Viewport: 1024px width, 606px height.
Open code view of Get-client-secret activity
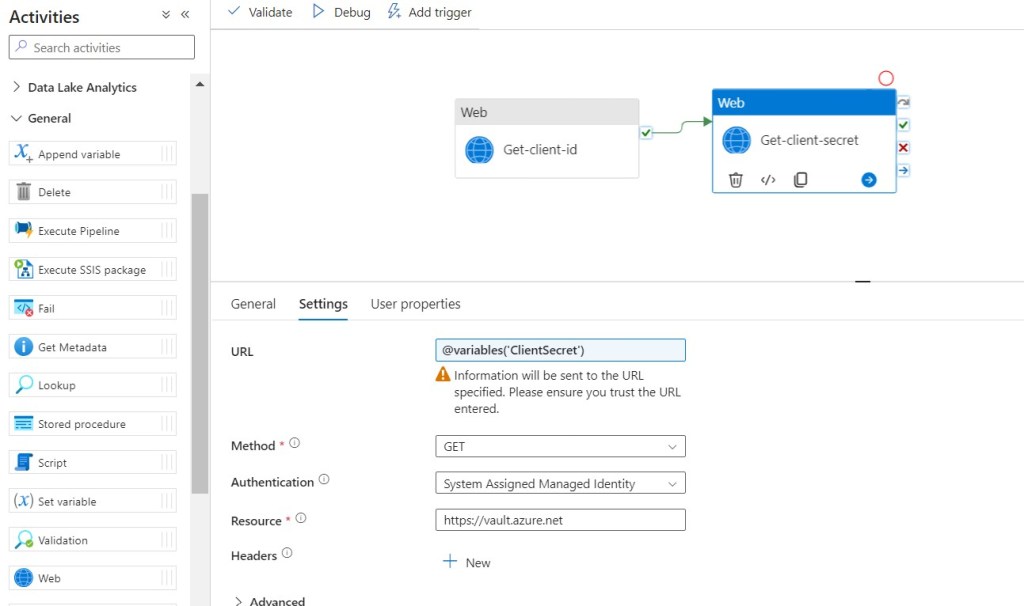click(x=768, y=180)
